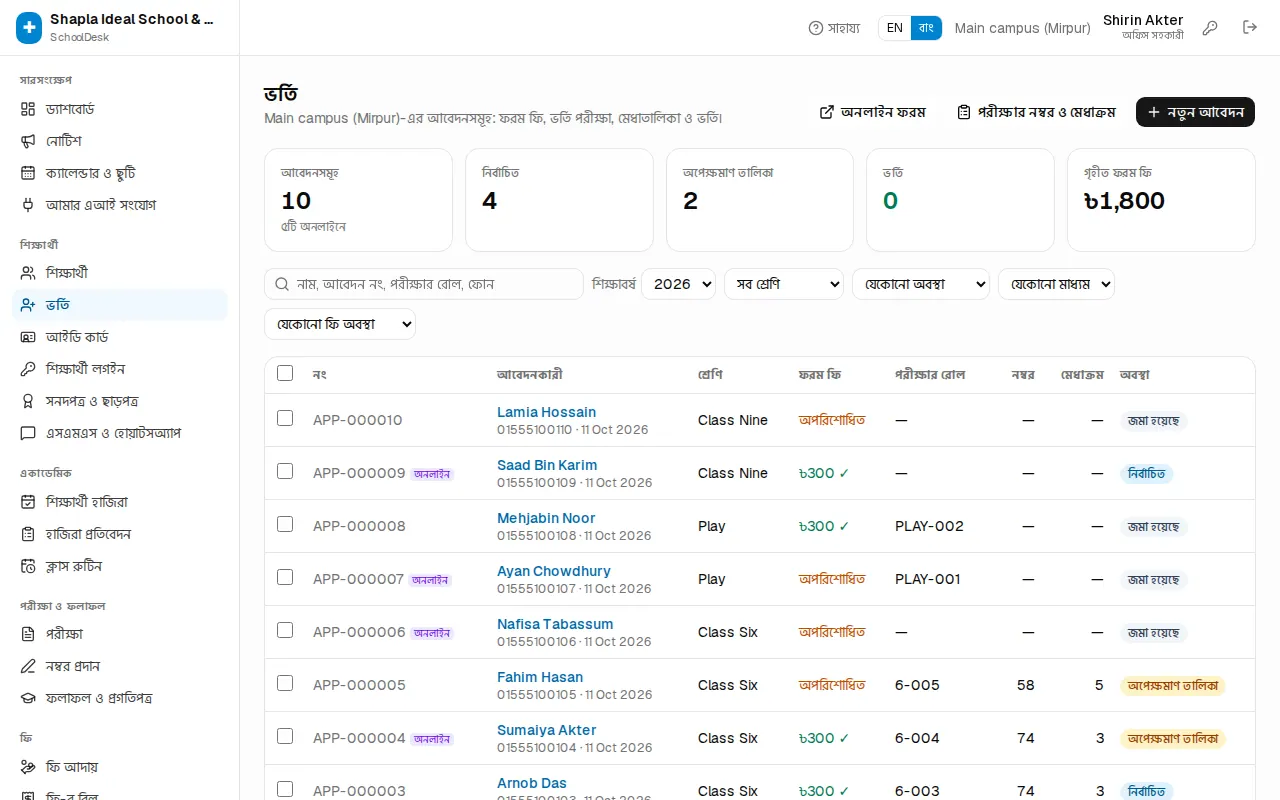
Task: Check the box for APP-000010
Action: 285,418
